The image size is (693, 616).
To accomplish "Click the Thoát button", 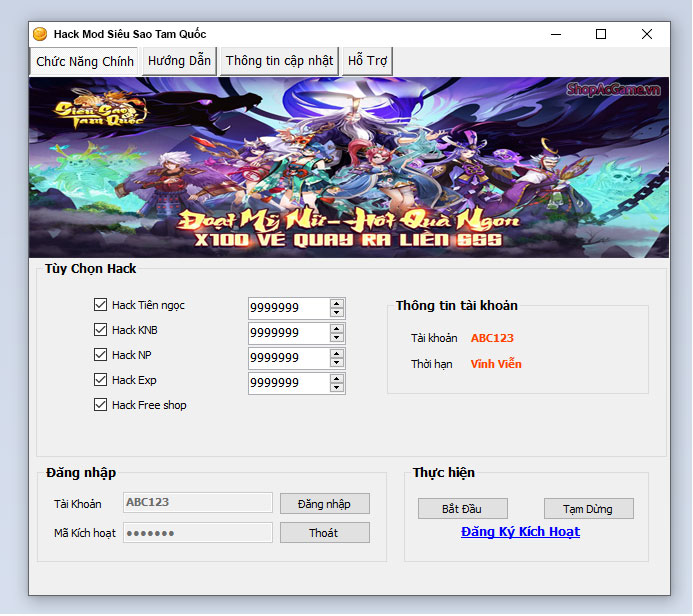I will tap(325, 533).
